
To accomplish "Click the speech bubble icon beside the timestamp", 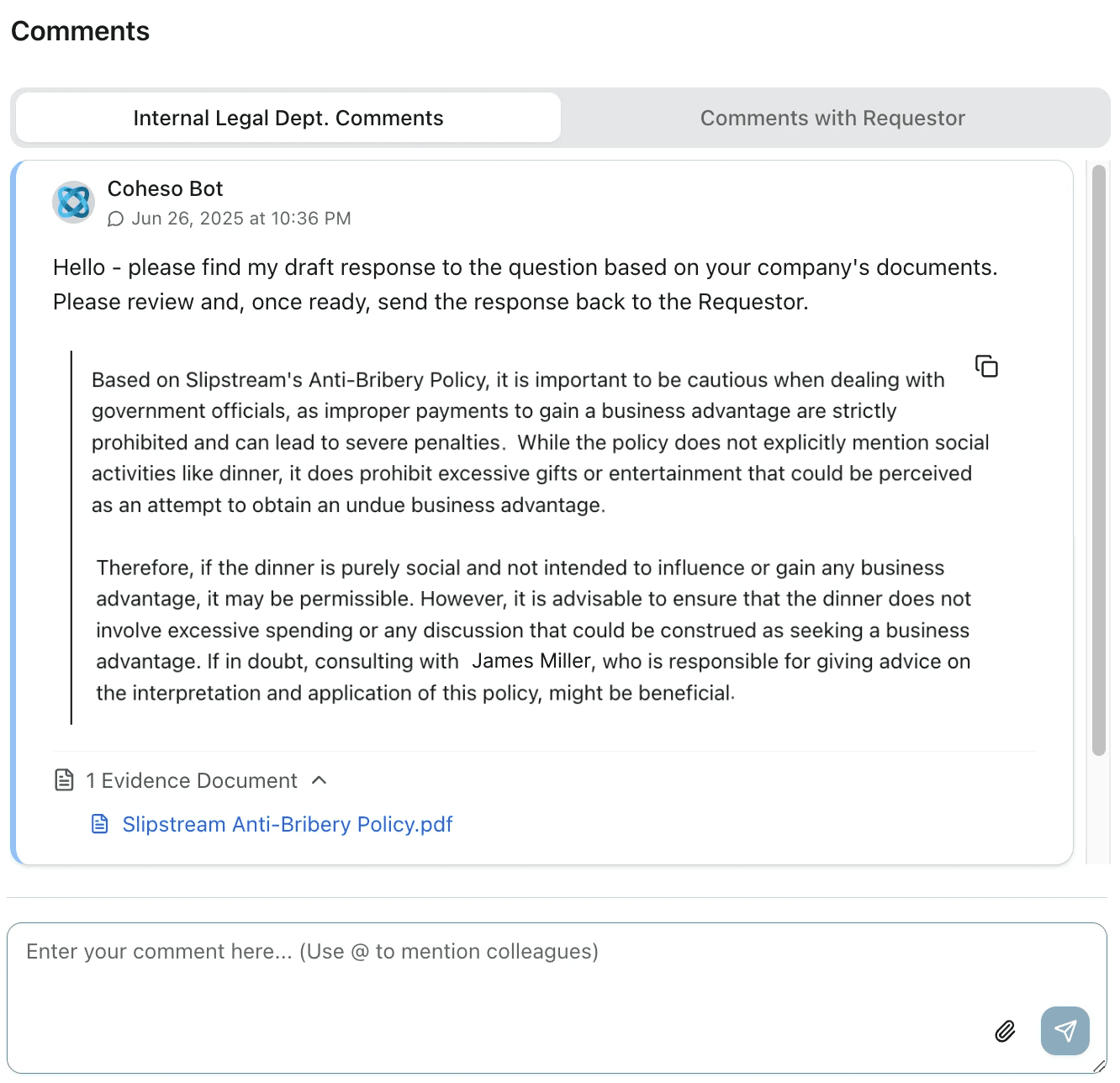I will pyautogui.click(x=115, y=219).
